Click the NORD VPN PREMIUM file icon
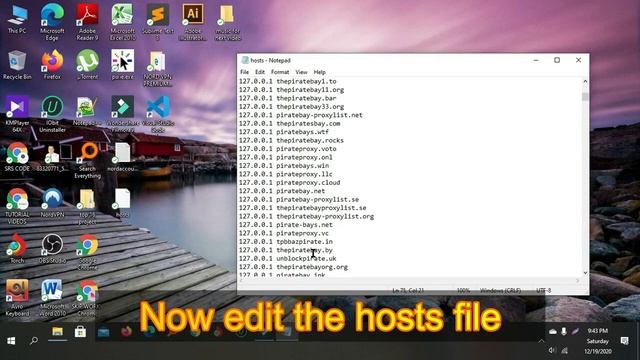Screen dimensions: 640x360 pyautogui.click(x=158, y=69)
